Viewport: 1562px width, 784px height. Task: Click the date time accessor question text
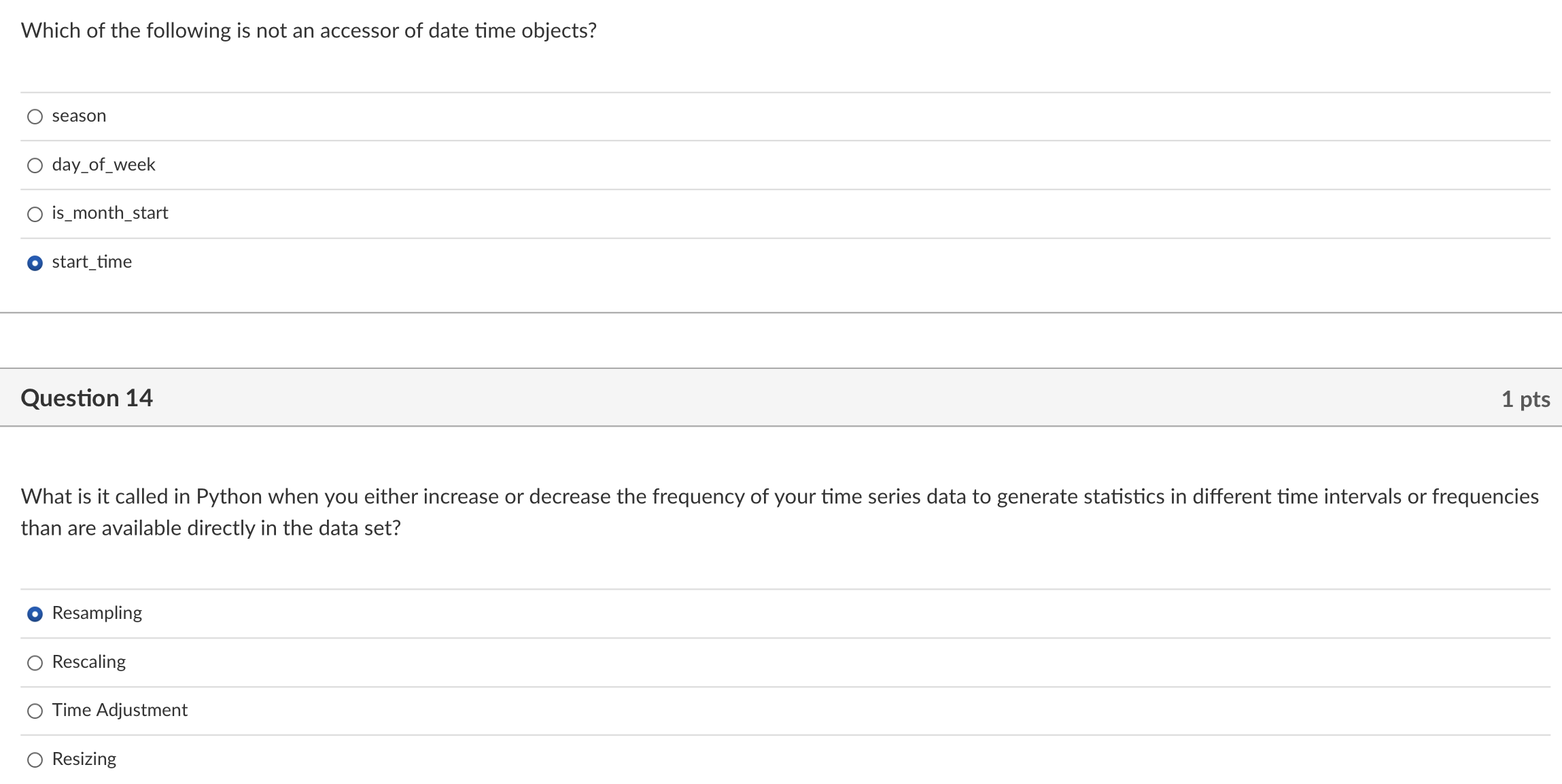[x=309, y=31]
